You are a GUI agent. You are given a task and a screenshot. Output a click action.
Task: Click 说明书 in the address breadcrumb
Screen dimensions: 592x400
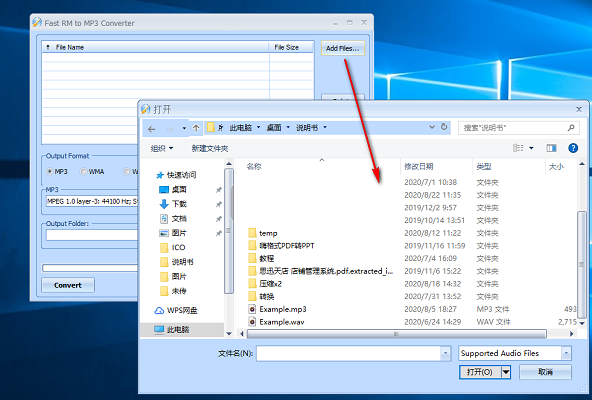307,128
